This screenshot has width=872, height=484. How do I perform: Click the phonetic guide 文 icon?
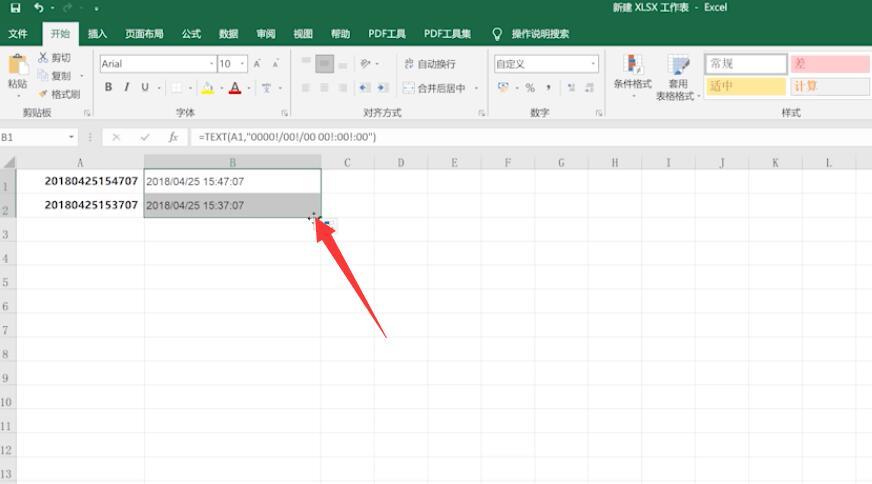pyautogui.click(x=266, y=88)
